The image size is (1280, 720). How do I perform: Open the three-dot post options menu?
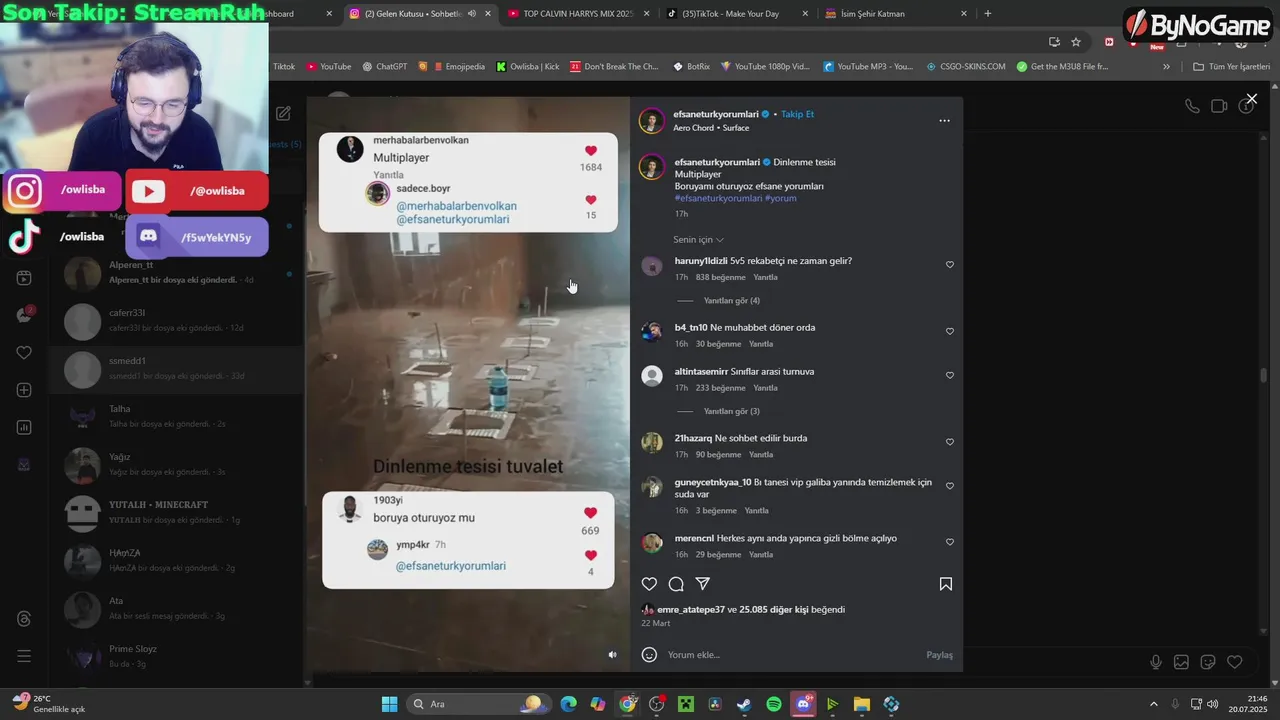pyautogui.click(x=944, y=121)
